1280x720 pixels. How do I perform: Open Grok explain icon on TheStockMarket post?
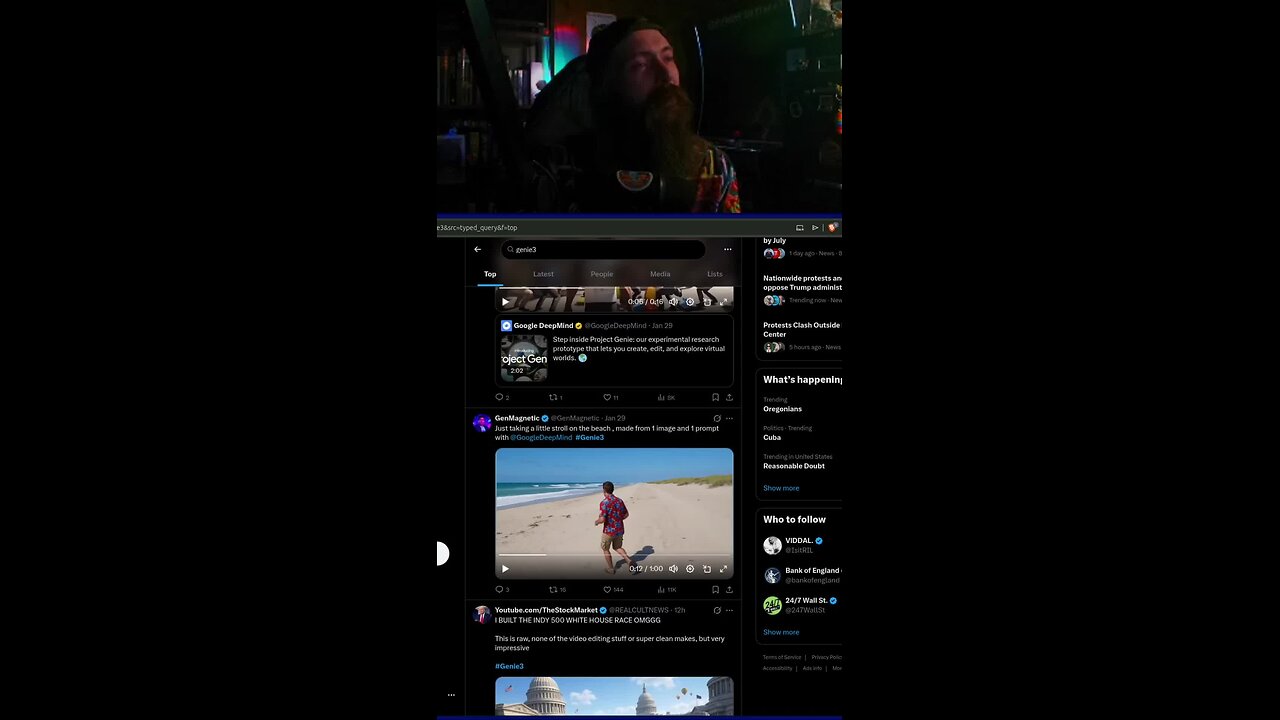pyautogui.click(x=717, y=610)
